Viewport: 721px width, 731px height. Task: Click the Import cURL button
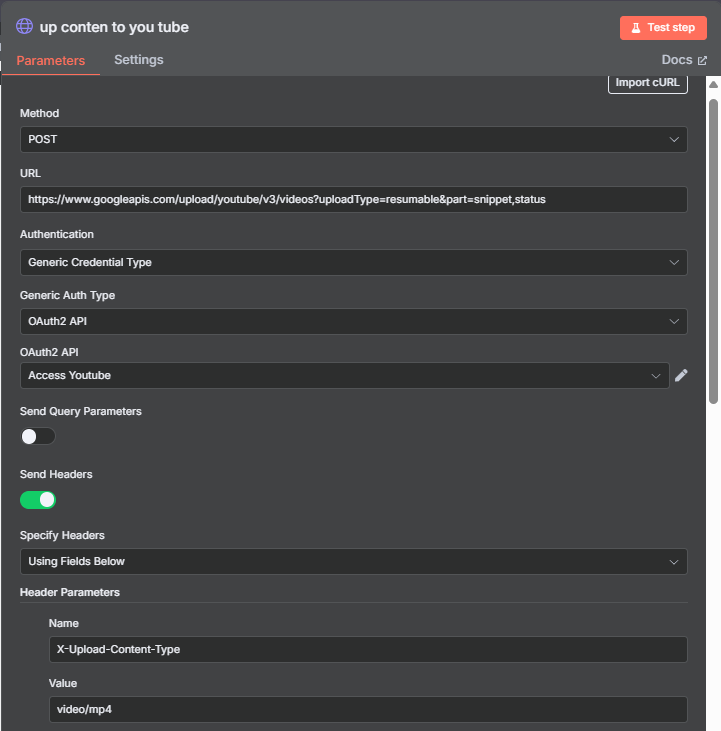647,83
